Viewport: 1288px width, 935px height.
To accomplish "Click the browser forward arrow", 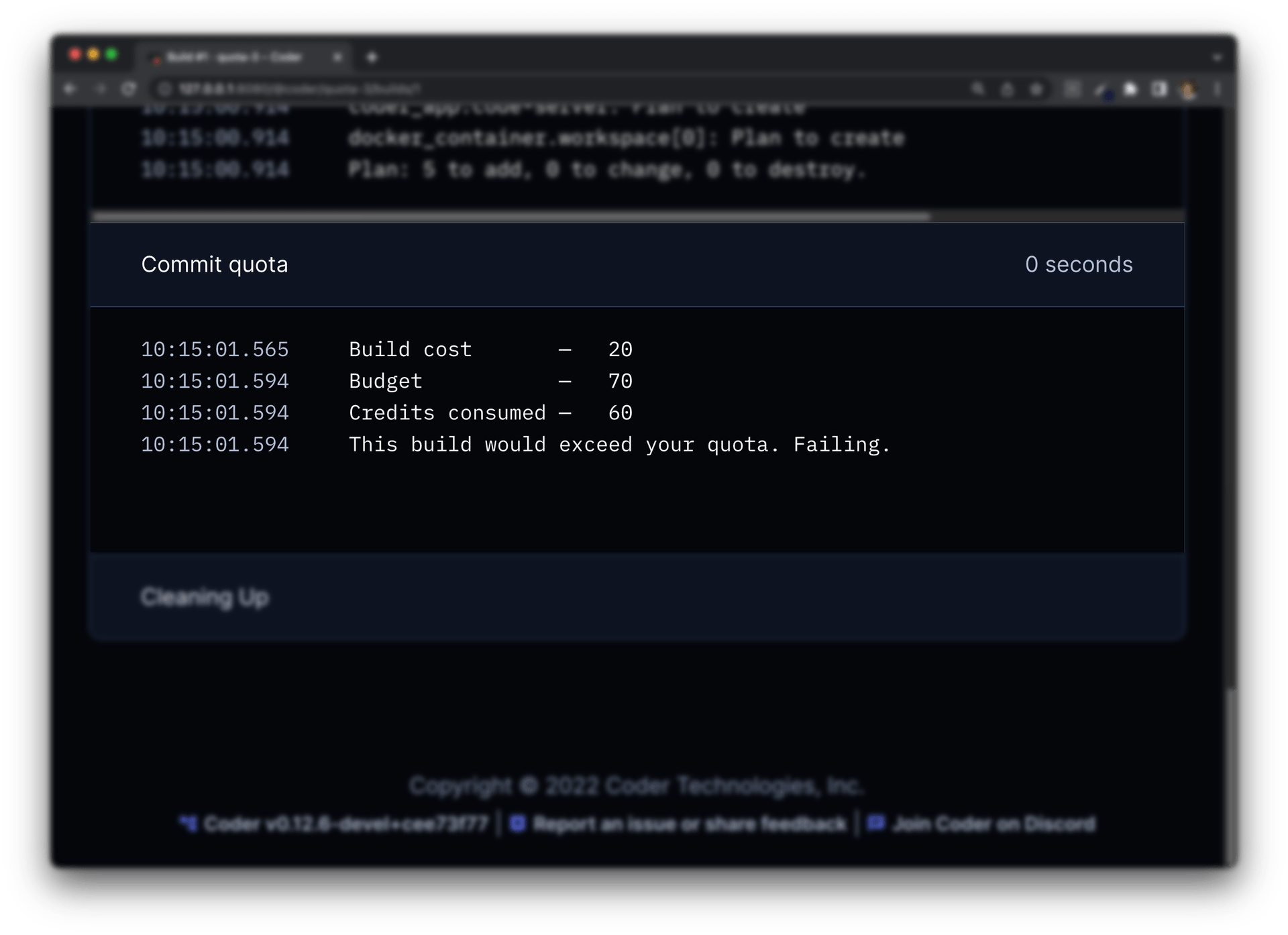I will click(x=100, y=89).
